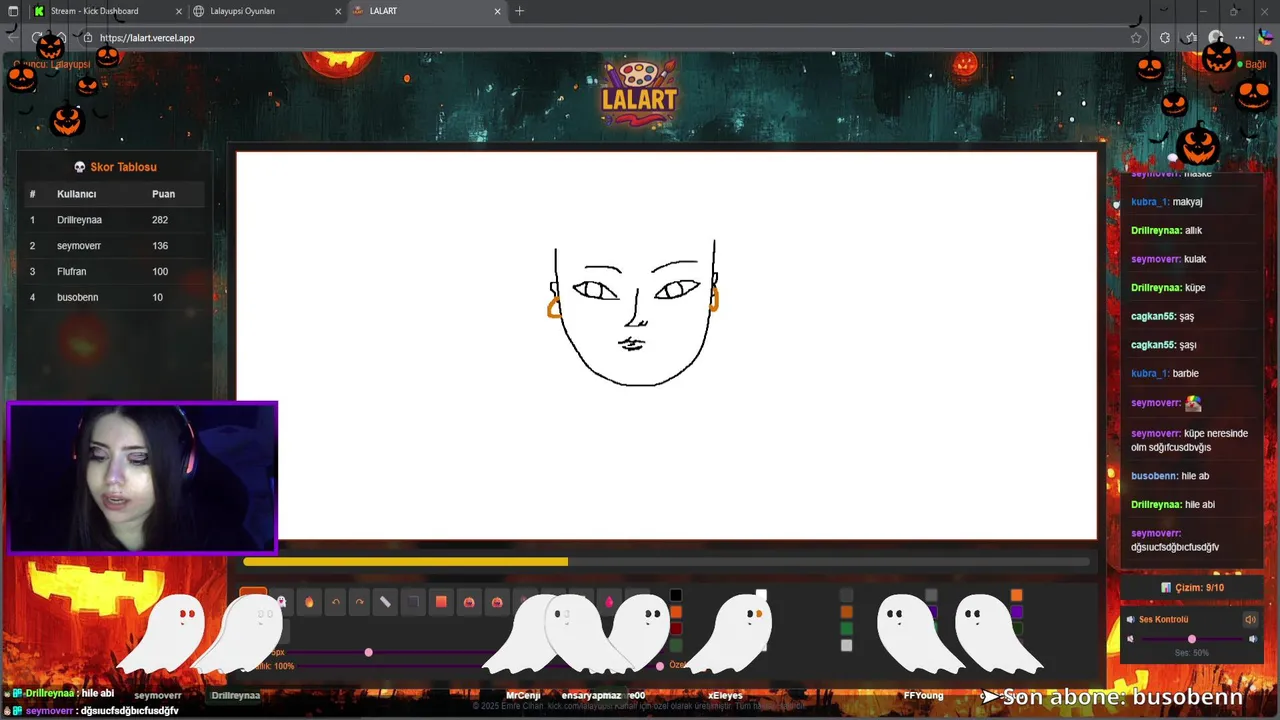This screenshot has width=1280, height=720.
Task: Click the Skor Tablosu title
Action: [123, 167]
